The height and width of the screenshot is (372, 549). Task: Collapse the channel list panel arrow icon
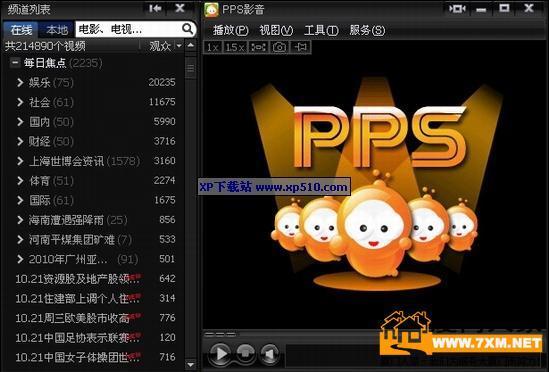coord(155,8)
